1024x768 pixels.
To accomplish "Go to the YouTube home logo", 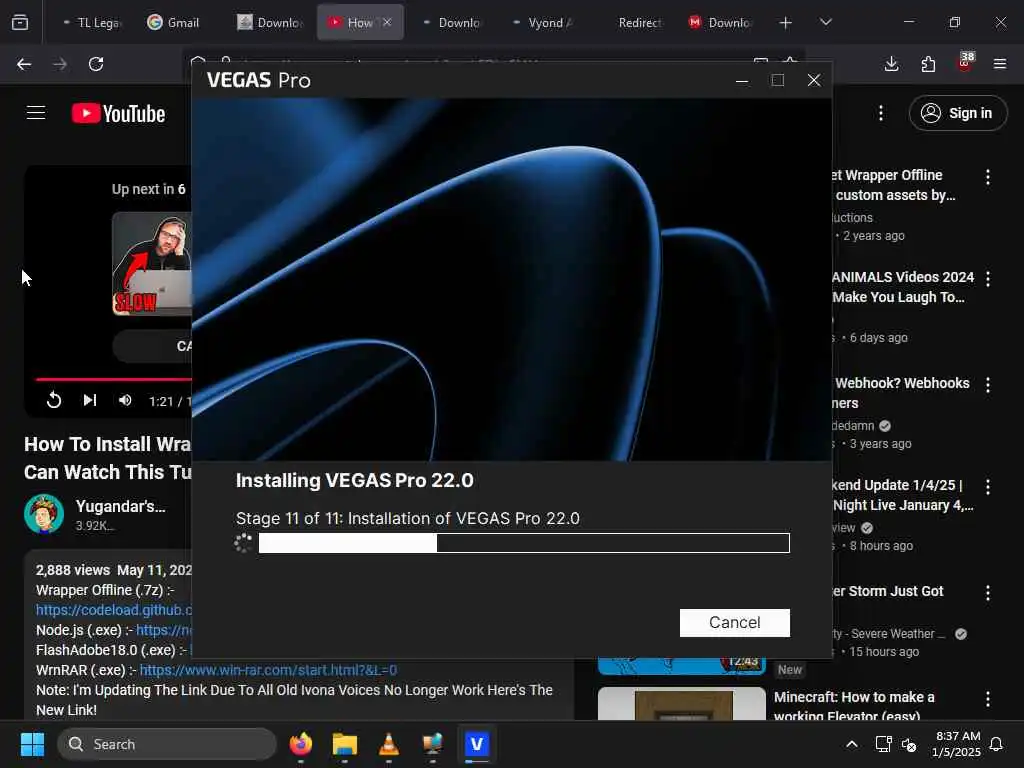I will click(118, 114).
